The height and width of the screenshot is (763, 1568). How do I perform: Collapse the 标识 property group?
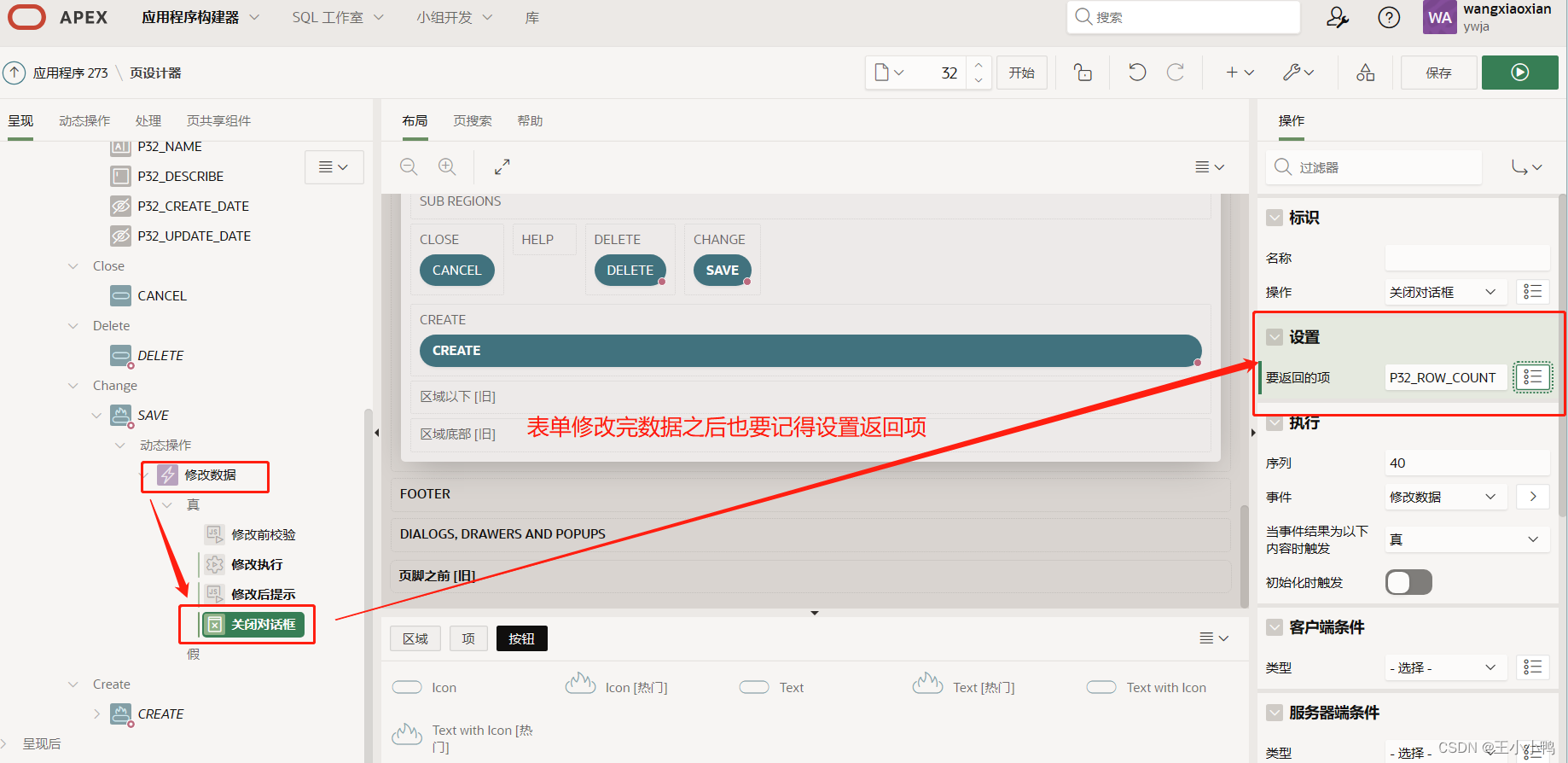click(1275, 218)
